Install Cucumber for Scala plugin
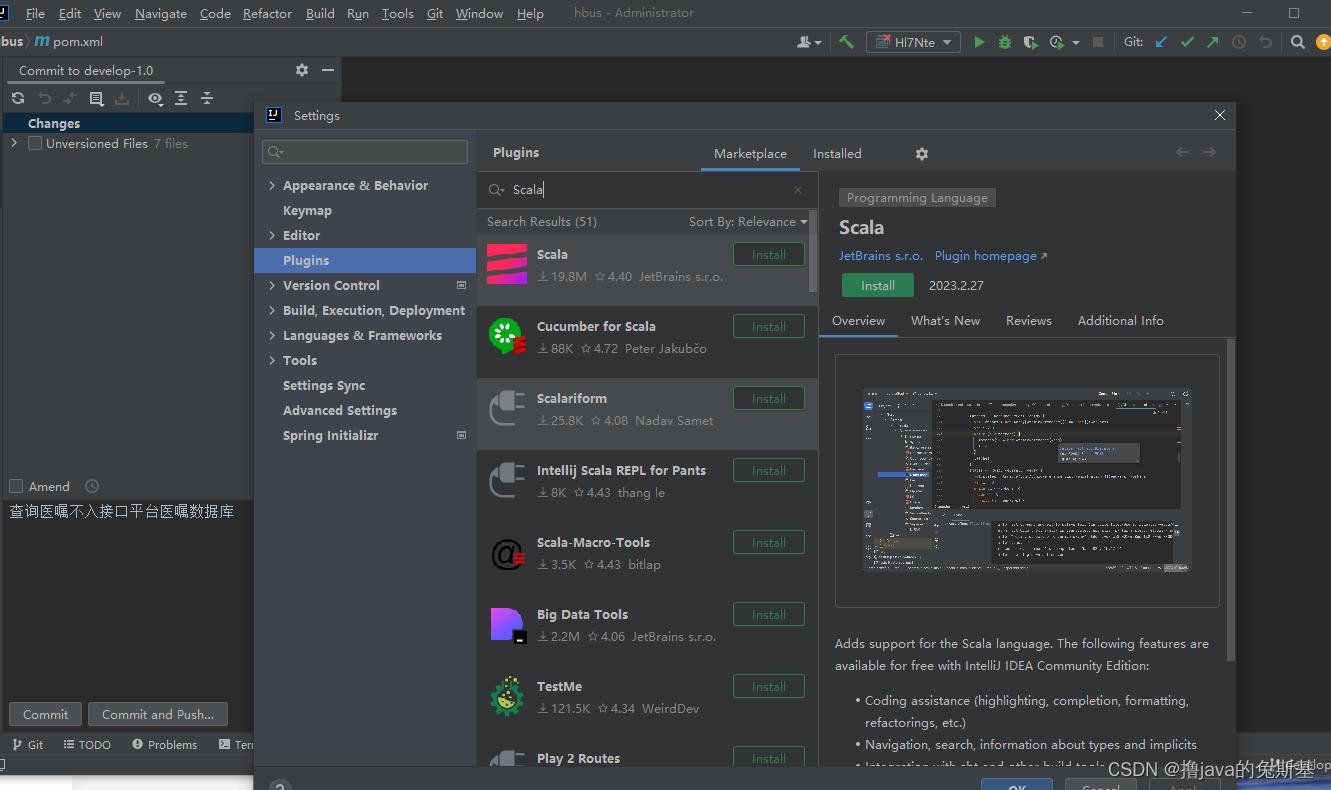1331x790 pixels. click(769, 326)
